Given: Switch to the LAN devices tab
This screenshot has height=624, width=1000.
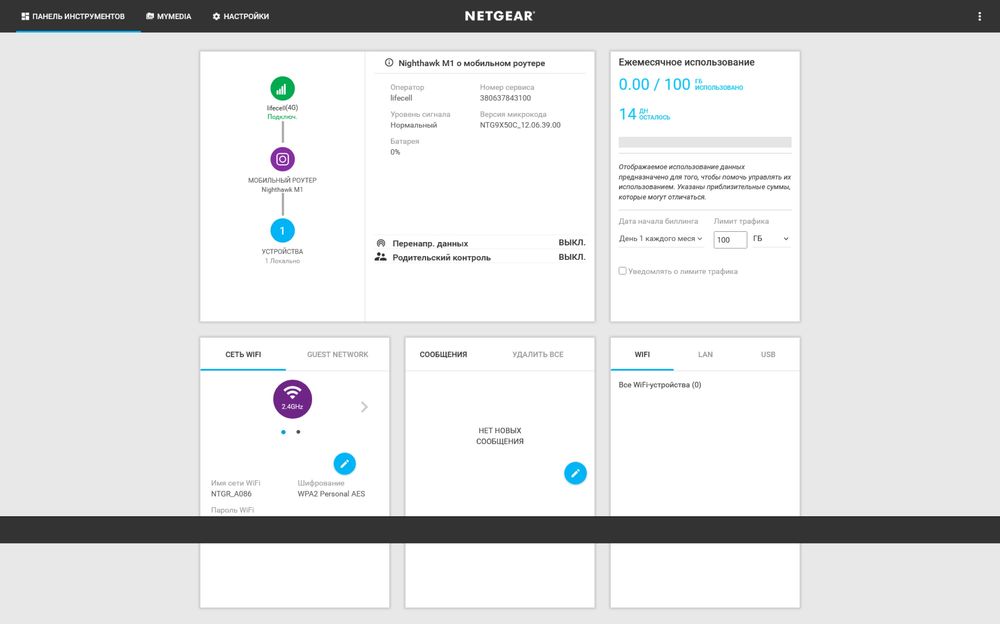Looking at the screenshot, I should pos(705,355).
